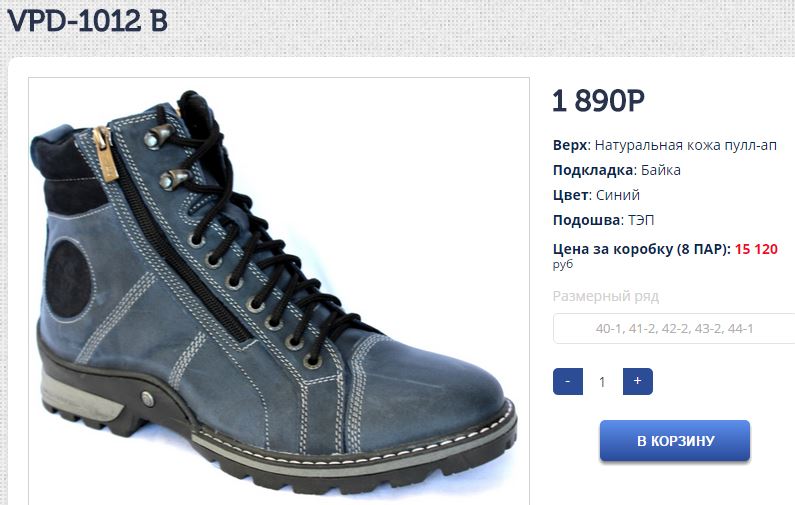Image resolution: width=795 pixels, height=505 pixels.
Task: Increase quantity with the plus button
Action: (x=637, y=381)
